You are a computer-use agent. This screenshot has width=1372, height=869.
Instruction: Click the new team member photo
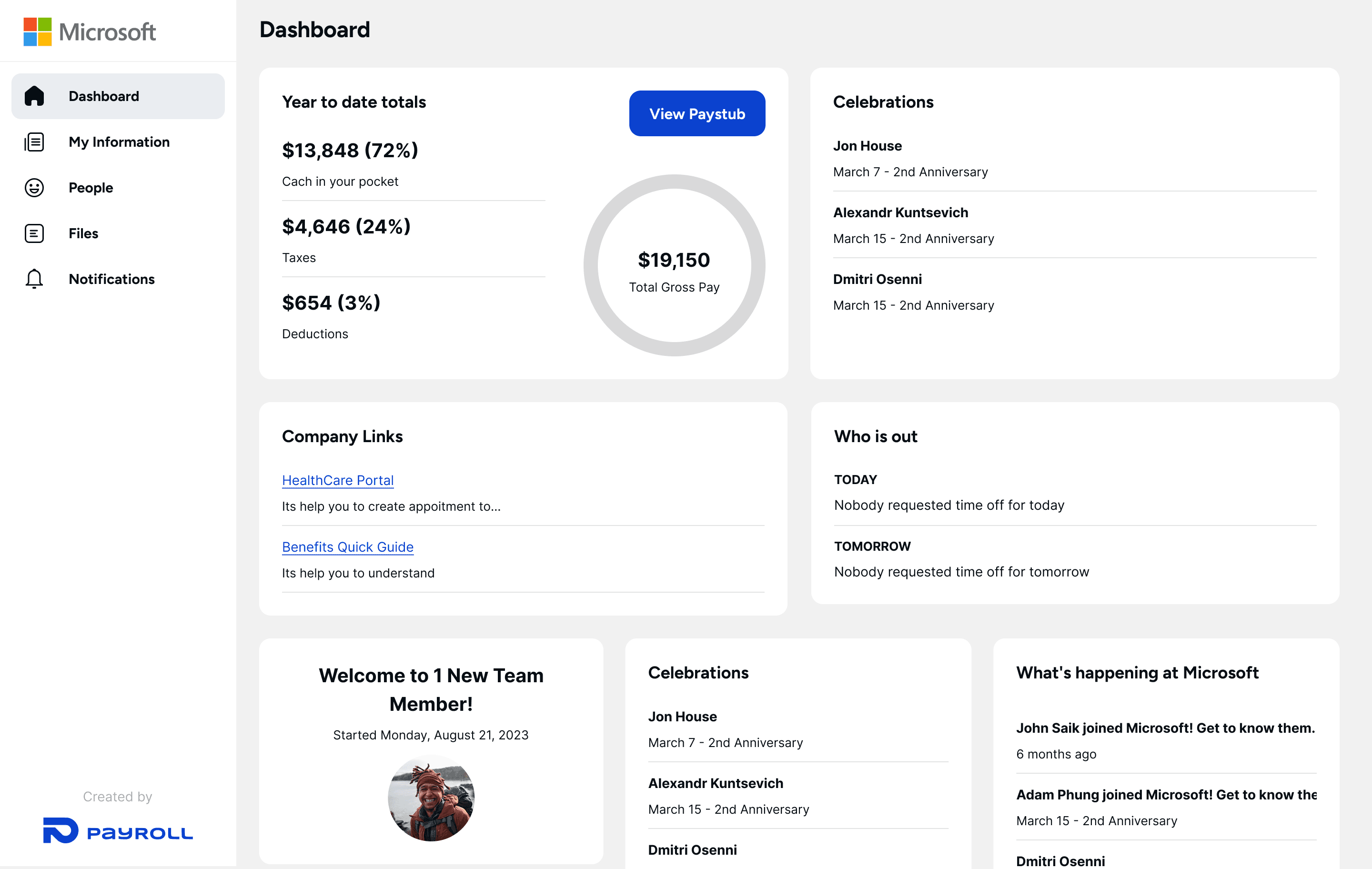click(431, 798)
